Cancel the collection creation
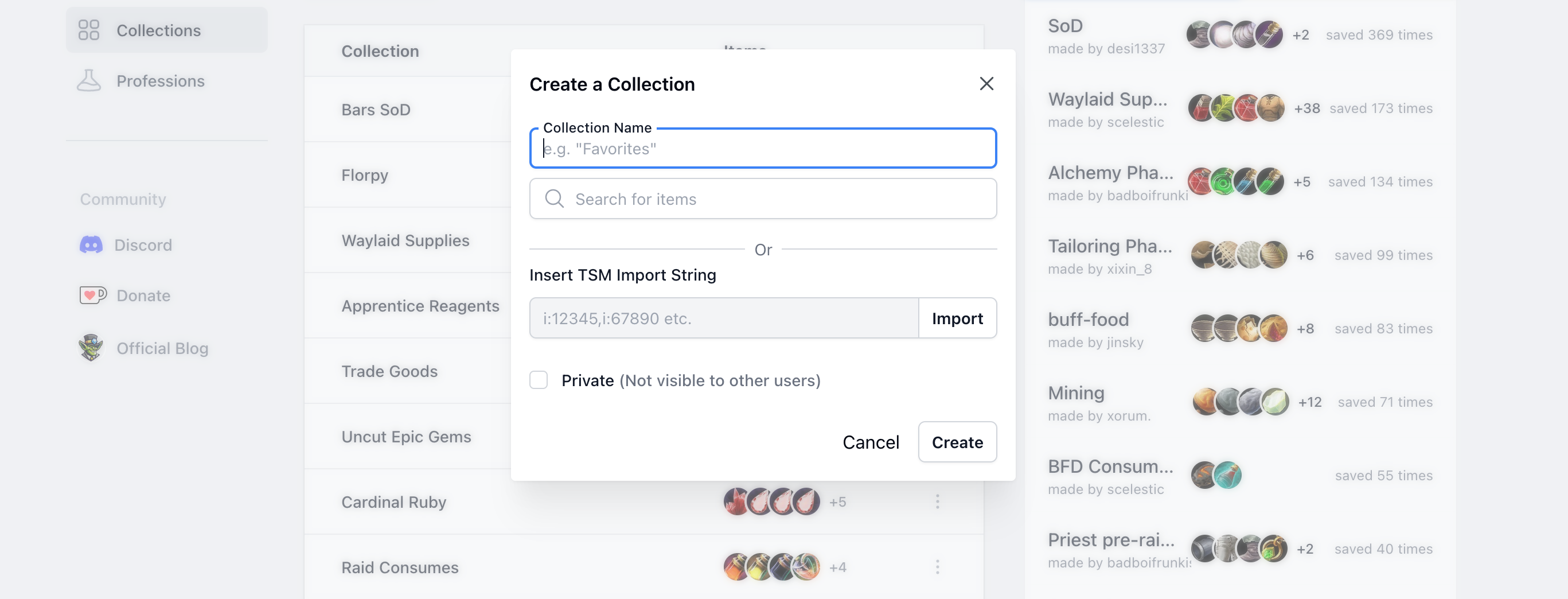1568x599 pixels. [871, 442]
